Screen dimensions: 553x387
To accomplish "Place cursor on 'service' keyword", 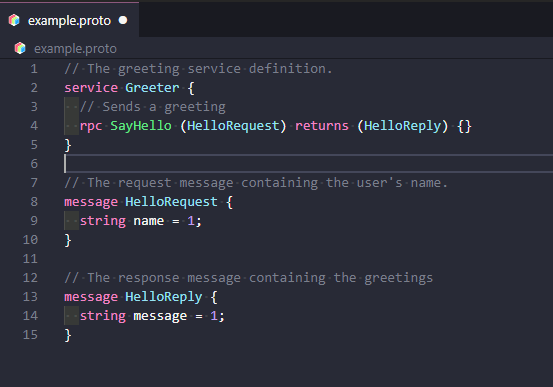I will (91, 88).
